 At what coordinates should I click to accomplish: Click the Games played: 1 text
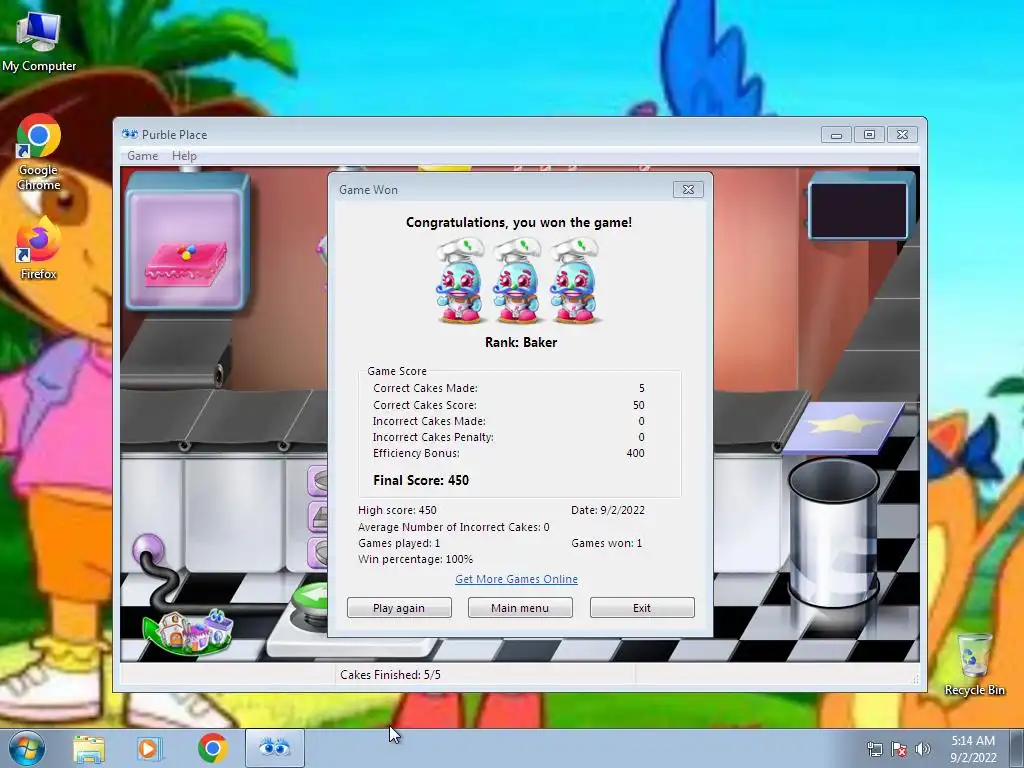tap(399, 543)
